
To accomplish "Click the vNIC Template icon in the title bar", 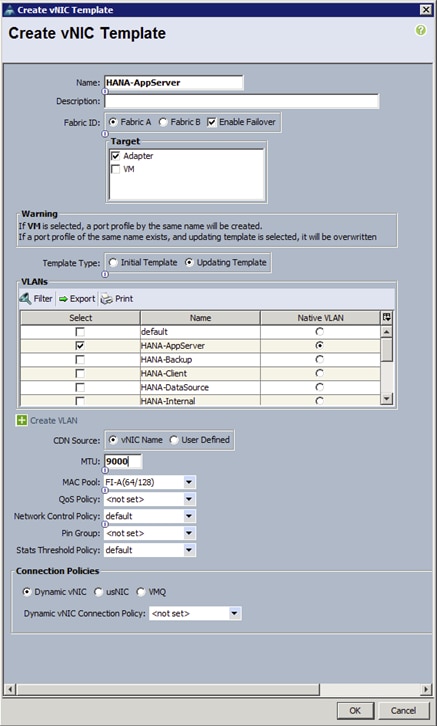I will (9, 10).
